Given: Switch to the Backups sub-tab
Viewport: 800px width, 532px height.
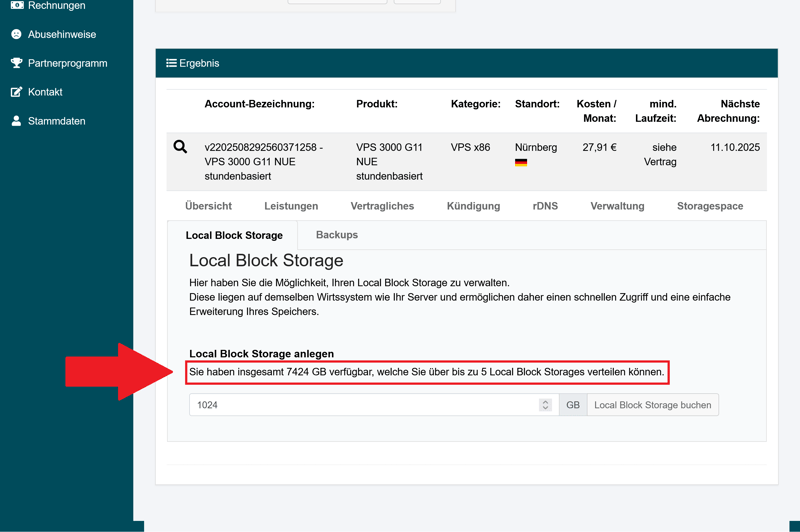Looking at the screenshot, I should coord(336,235).
